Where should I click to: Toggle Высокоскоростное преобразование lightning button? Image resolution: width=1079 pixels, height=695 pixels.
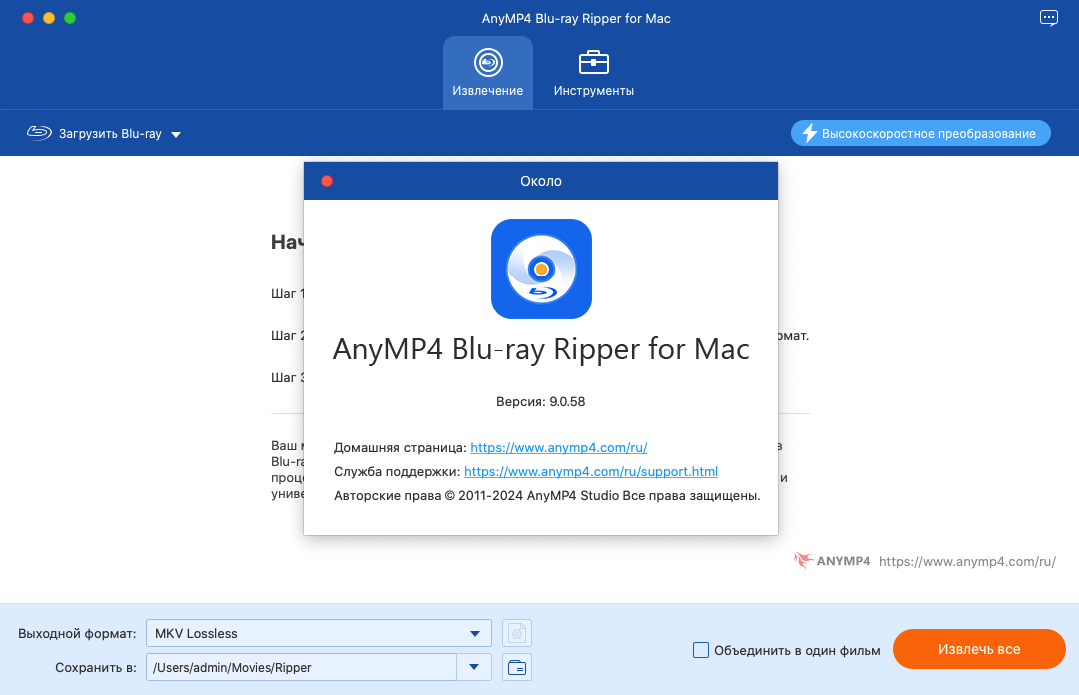[x=920, y=133]
